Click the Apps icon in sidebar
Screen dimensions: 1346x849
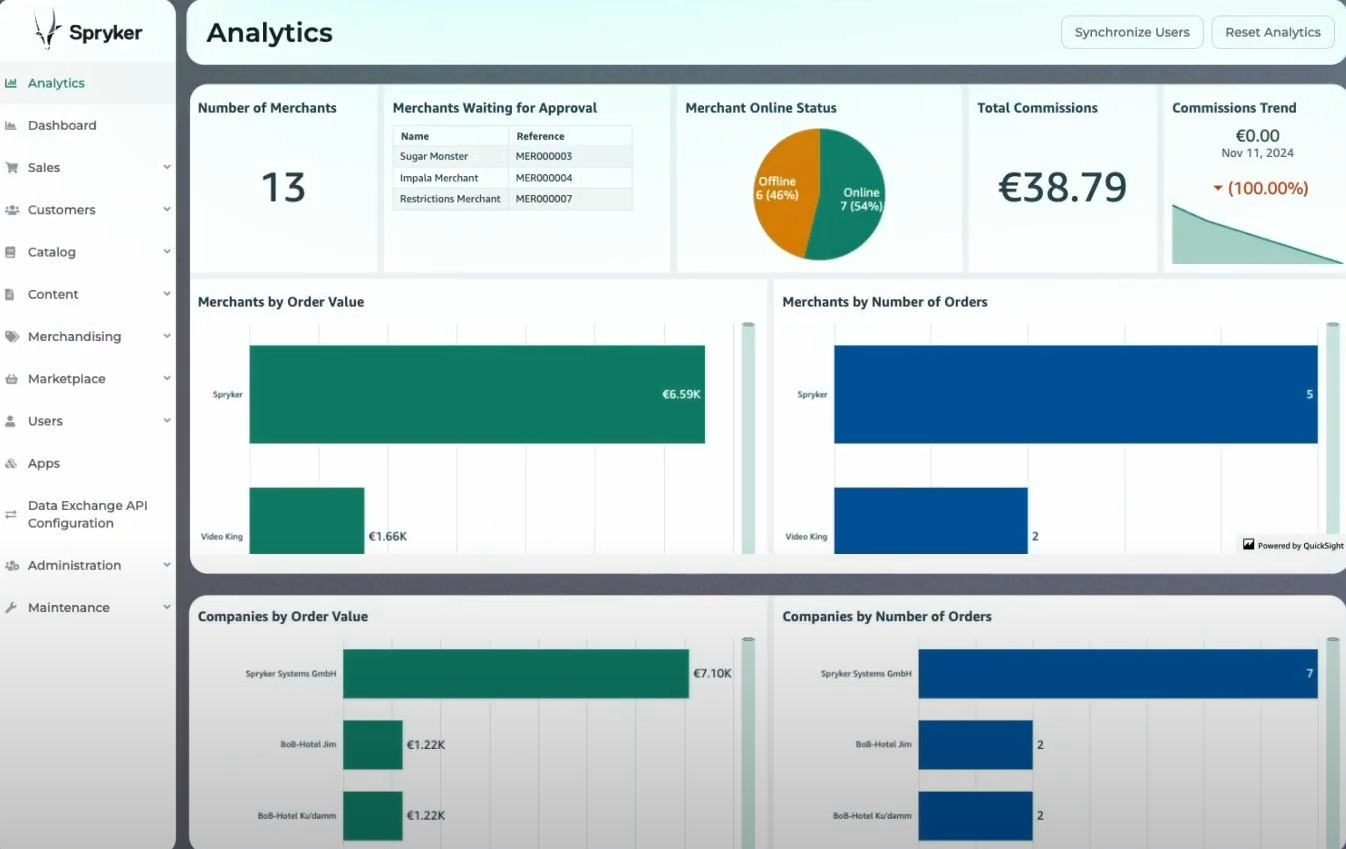11,464
